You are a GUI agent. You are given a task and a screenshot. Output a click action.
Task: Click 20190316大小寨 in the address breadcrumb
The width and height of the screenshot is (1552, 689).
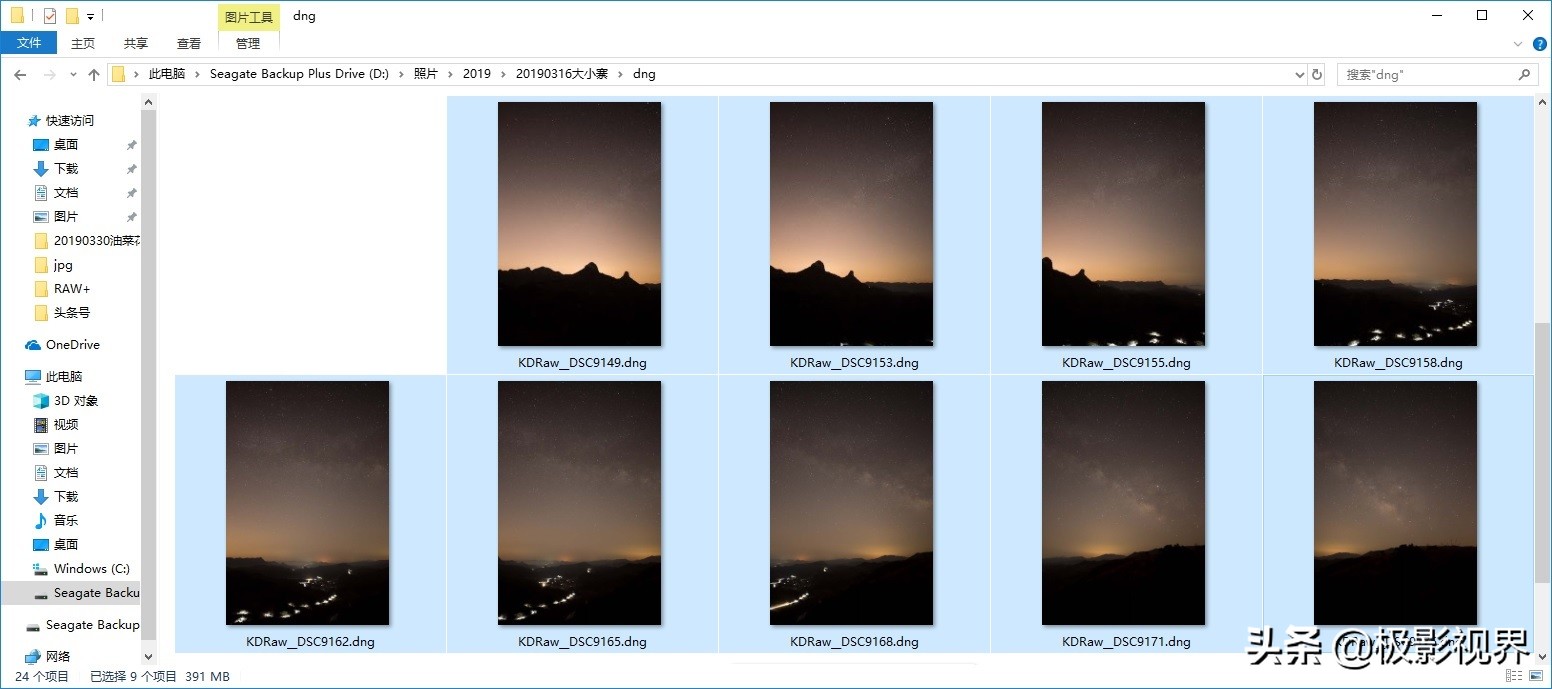click(x=562, y=74)
